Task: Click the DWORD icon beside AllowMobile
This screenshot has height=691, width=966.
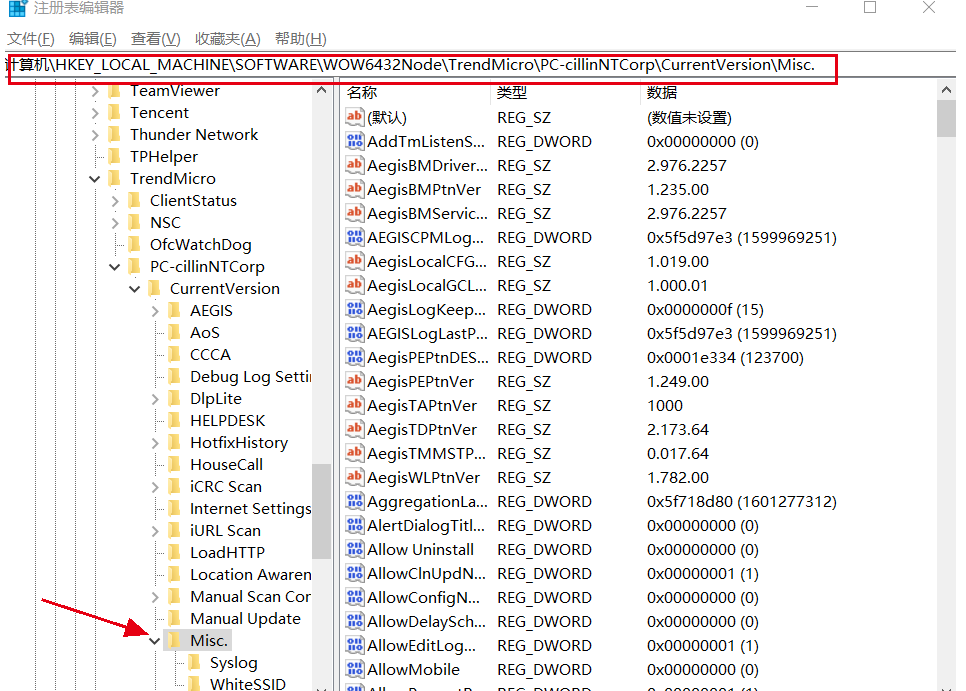Action: pos(354,669)
